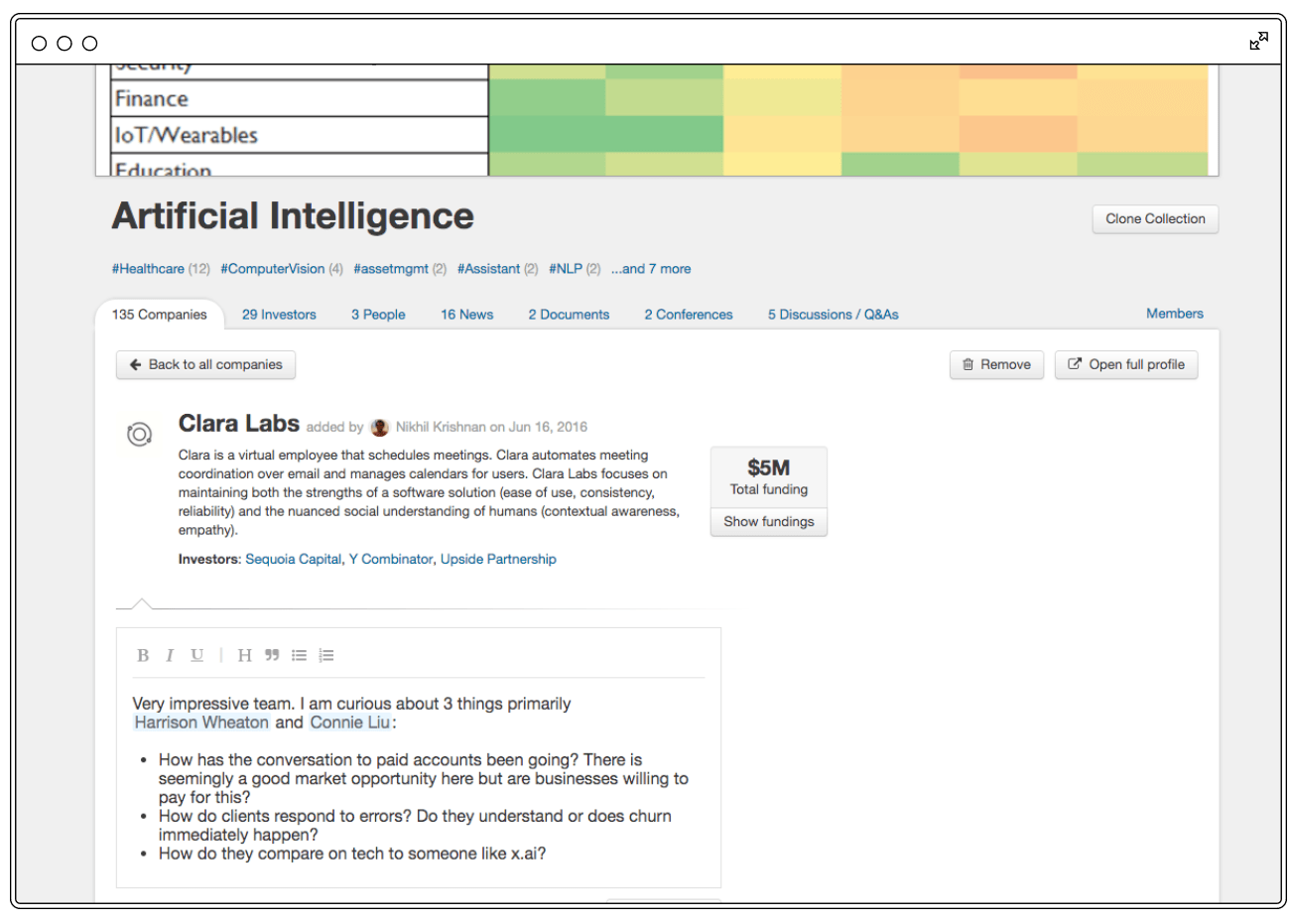This screenshot has width=1290, height=924.
Task: Insert bulleted list in note editor
Action: tap(299, 655)
